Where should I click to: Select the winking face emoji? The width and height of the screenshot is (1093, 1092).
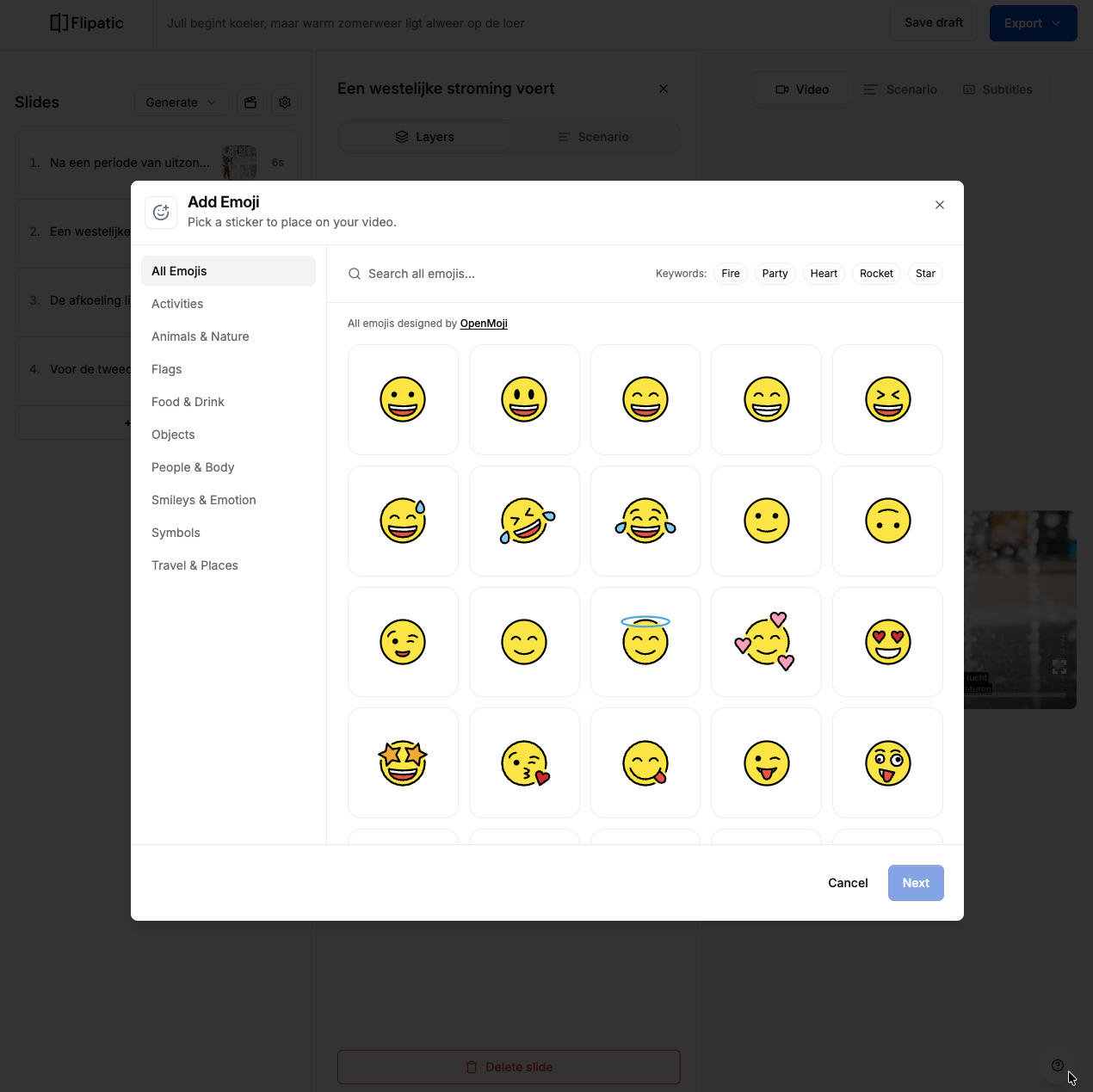pyautogui.click(x=403, y=642)
